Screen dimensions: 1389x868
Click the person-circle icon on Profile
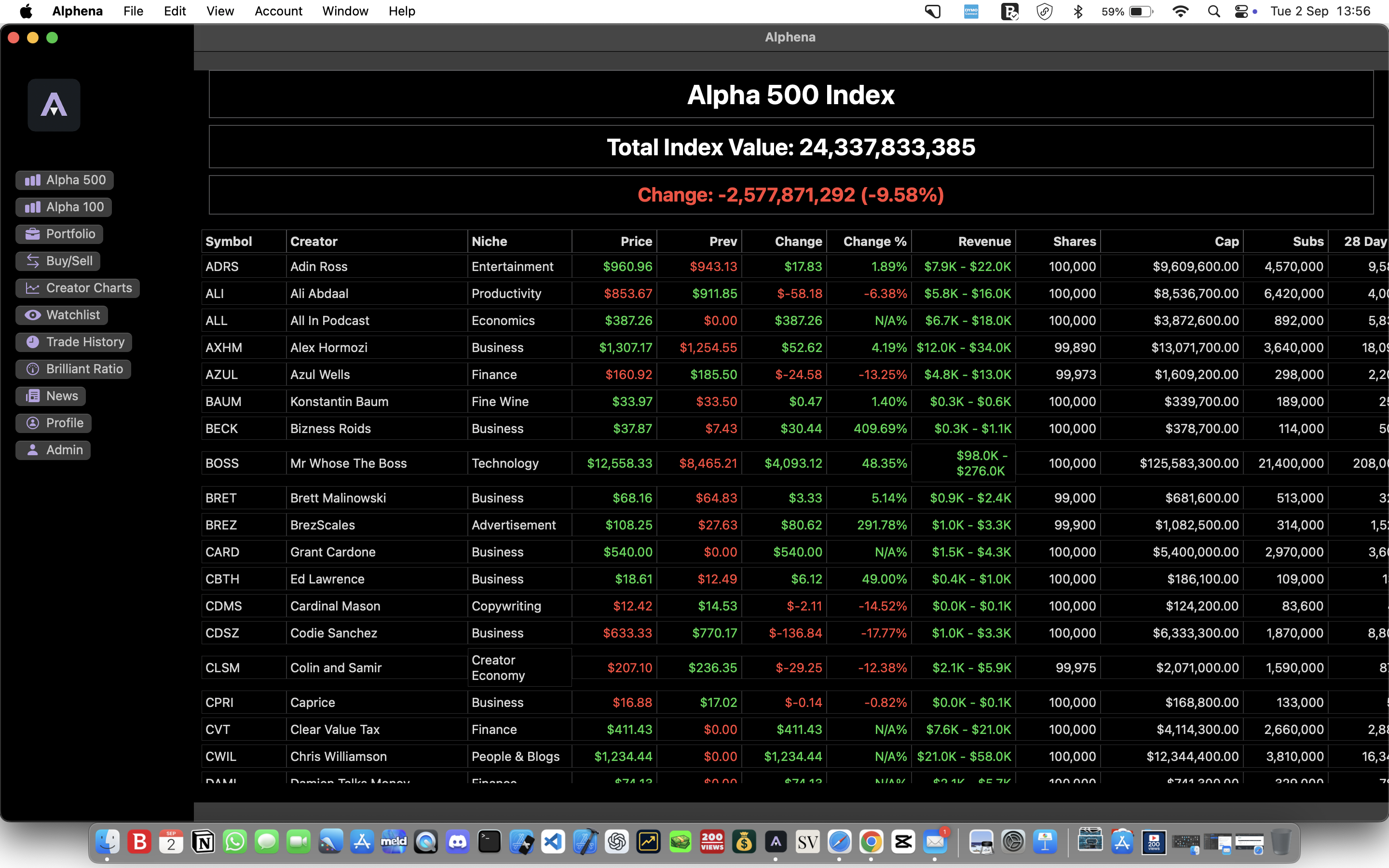coord(33,423)
